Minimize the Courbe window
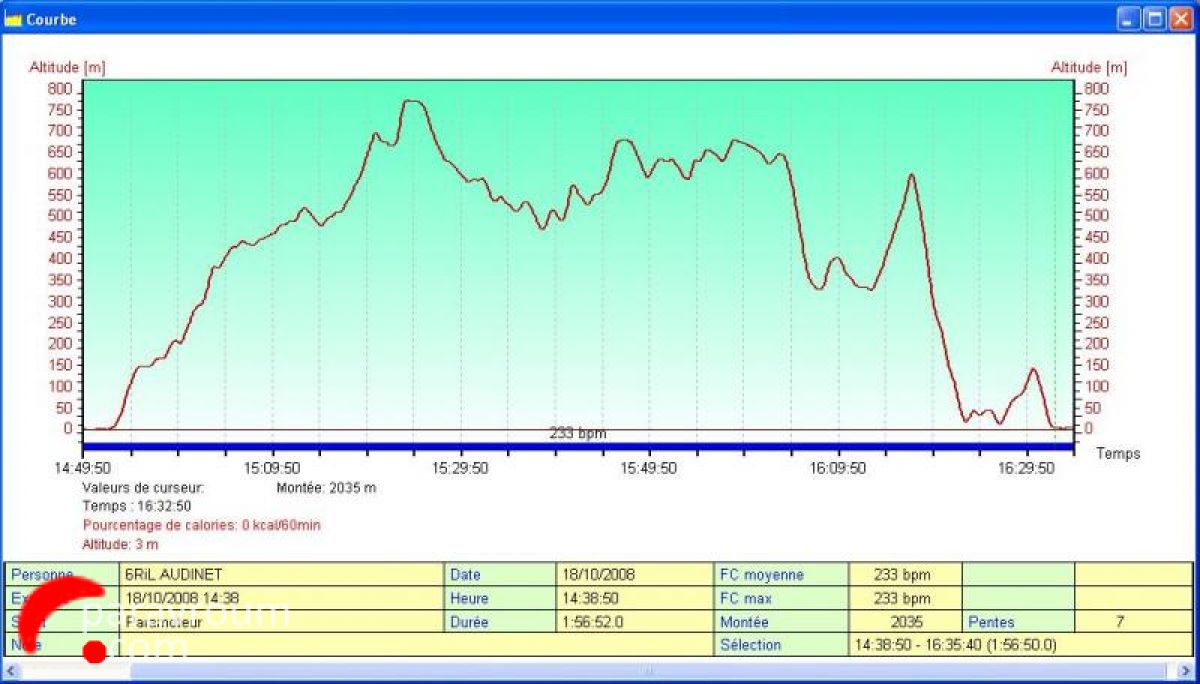The width and height of the screenshot is (1200, 684). (1129, 19)
